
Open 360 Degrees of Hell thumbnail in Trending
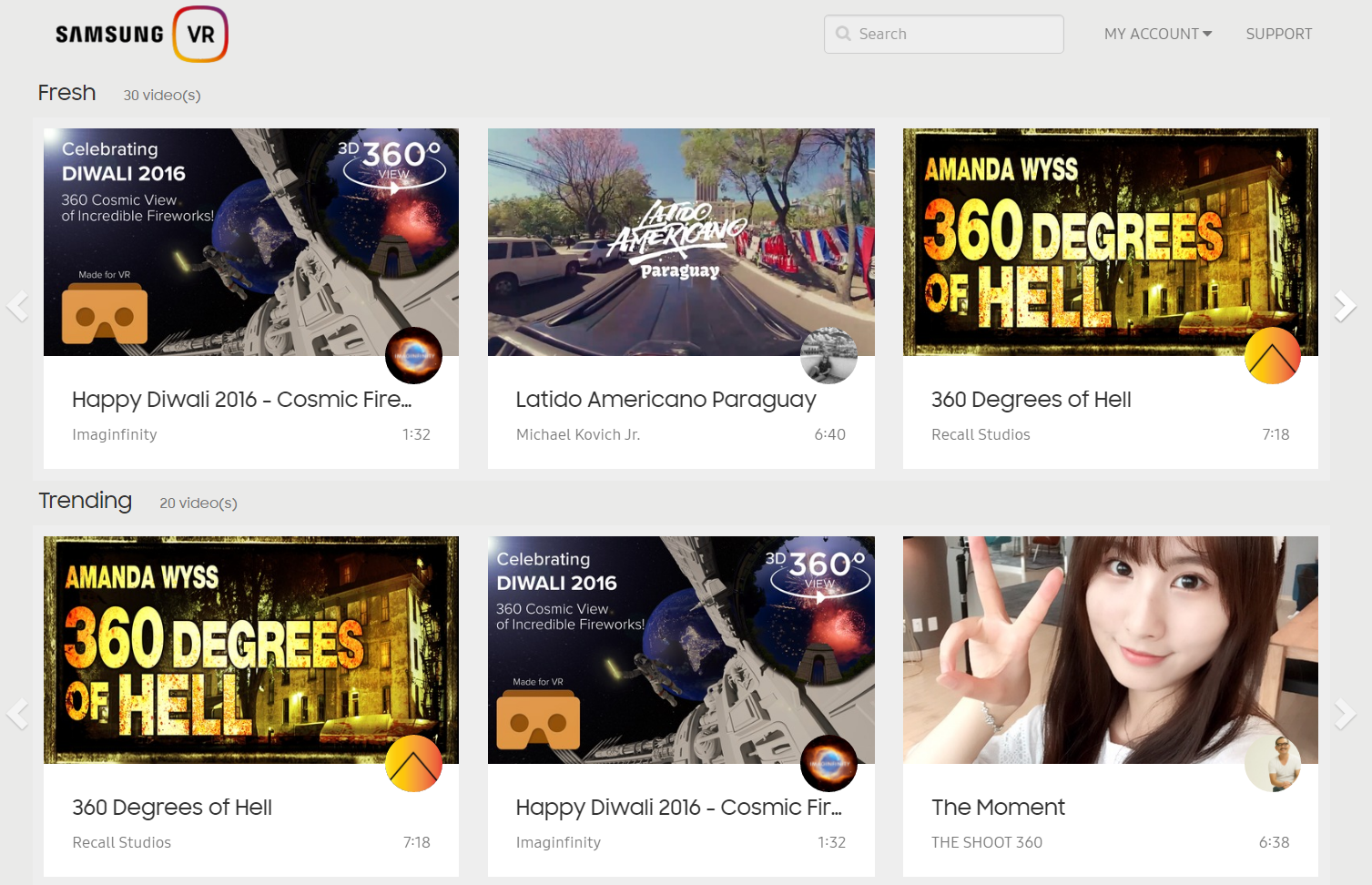point(251,650)
